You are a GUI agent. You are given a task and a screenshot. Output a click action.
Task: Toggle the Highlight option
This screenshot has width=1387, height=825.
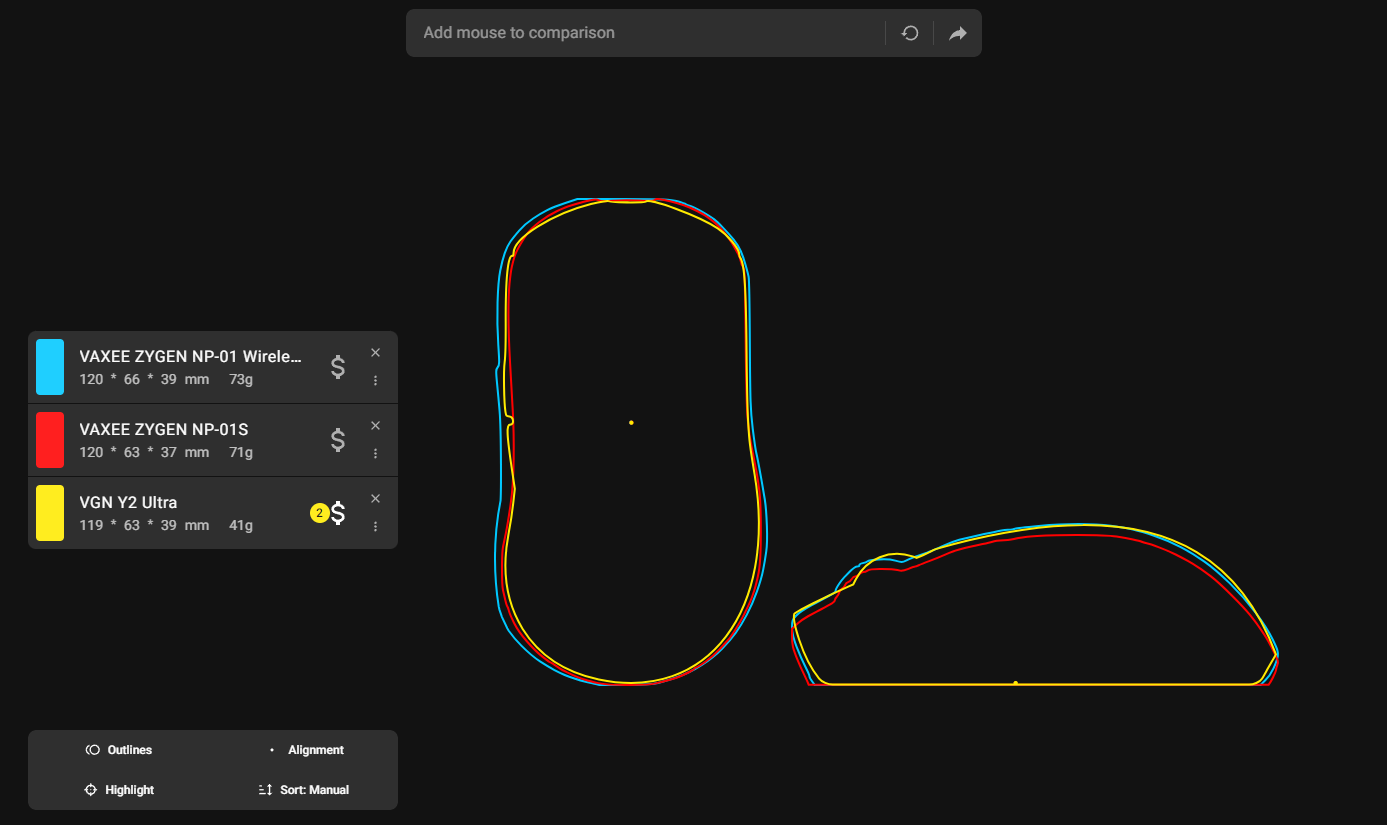point(119,790)
